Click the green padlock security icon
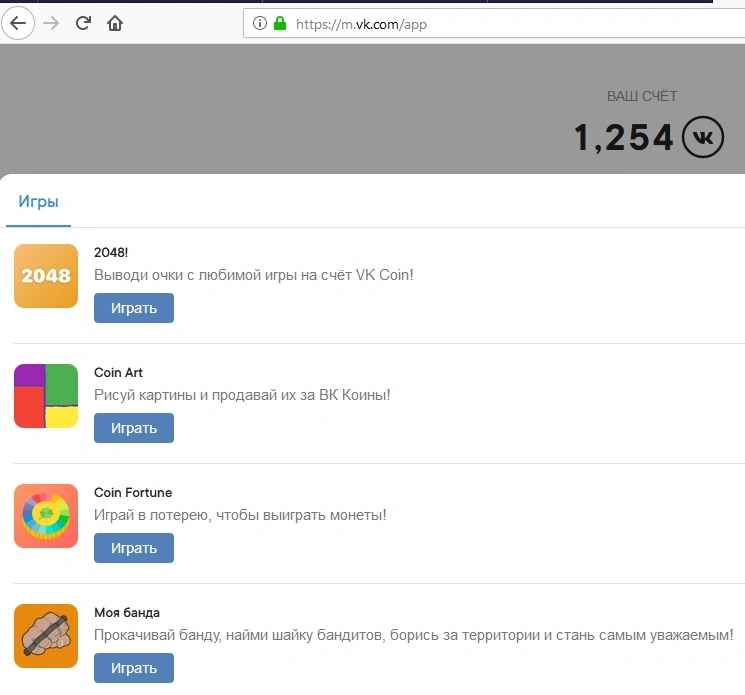The width and height of the screenshot is (745, 695). tap(280, 23)
